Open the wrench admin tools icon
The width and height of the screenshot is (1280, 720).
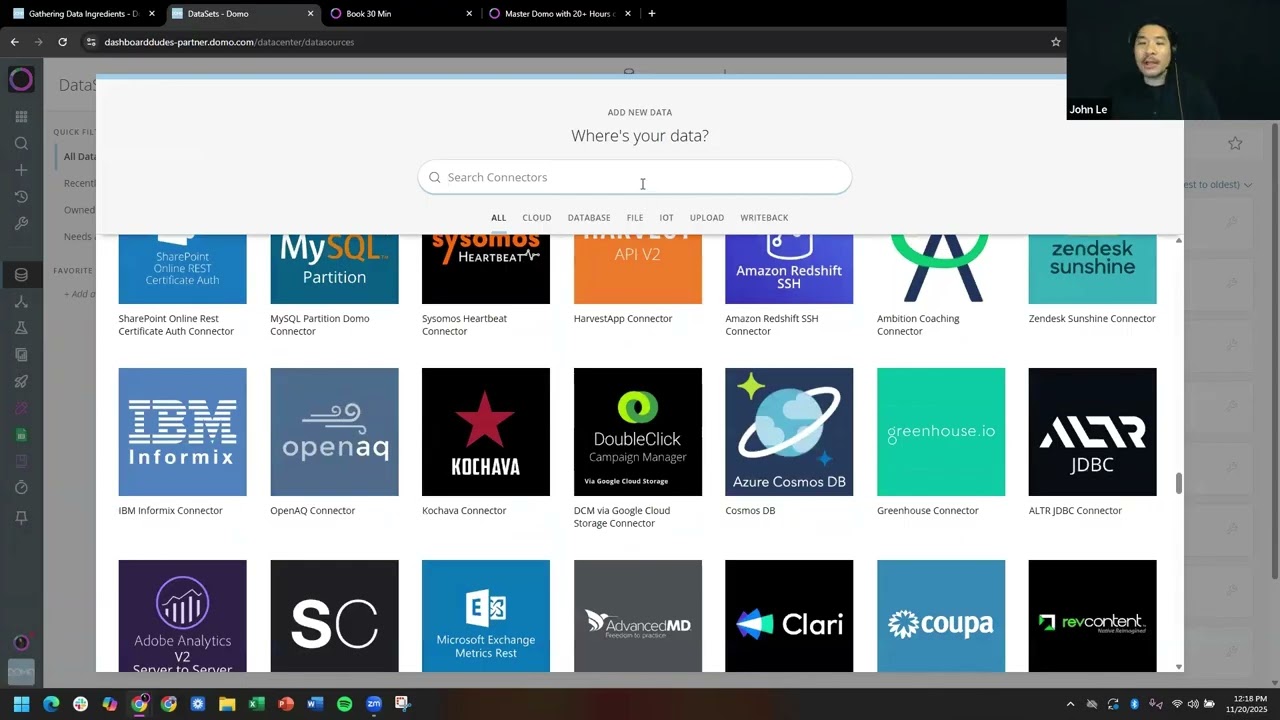(x=21, y=224)
